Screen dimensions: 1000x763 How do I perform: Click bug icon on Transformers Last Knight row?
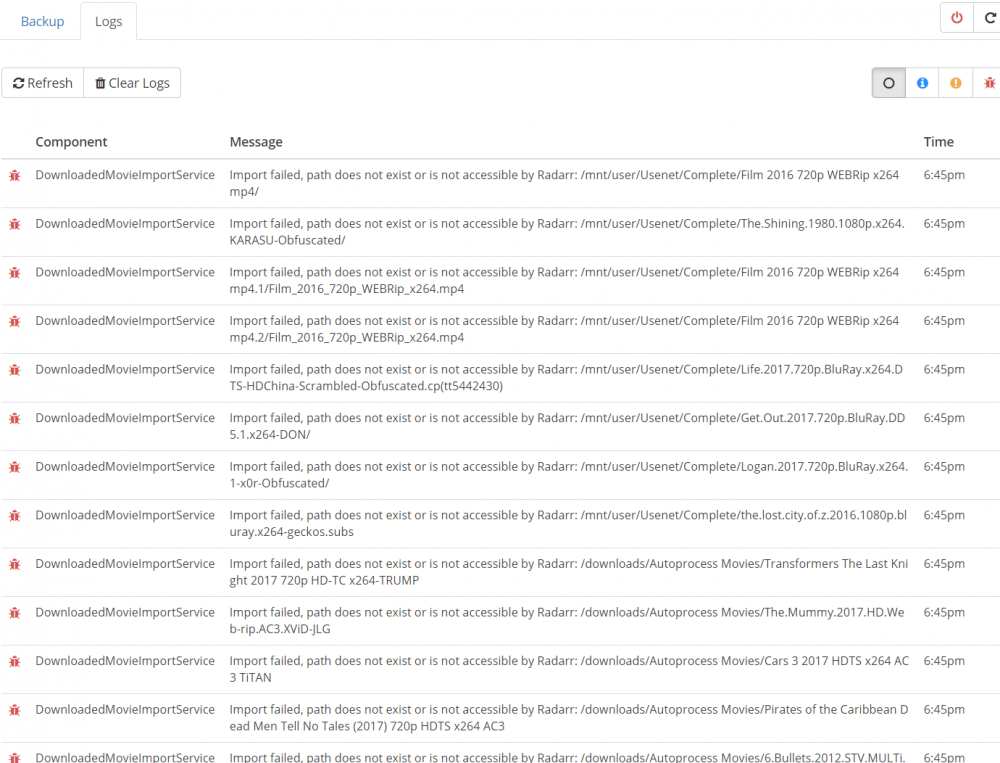pos(15,564)
